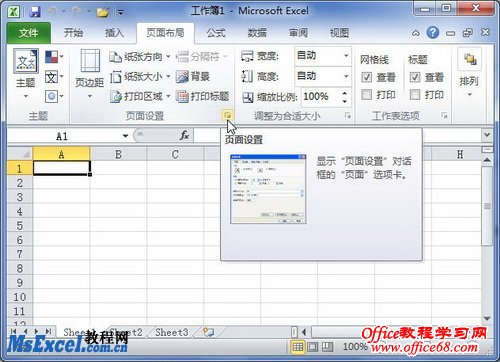
Task: Click the Excel application icon
Action: pyautogui.click(x=14, y=12)
